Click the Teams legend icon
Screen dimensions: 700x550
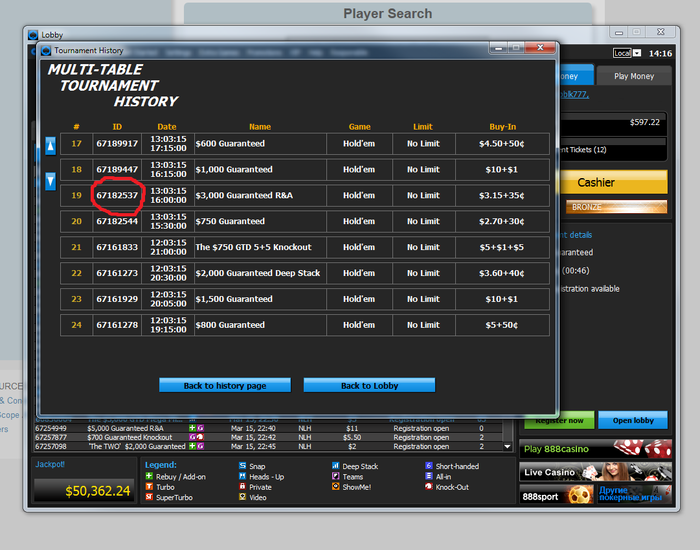click(x=336, y=476)
